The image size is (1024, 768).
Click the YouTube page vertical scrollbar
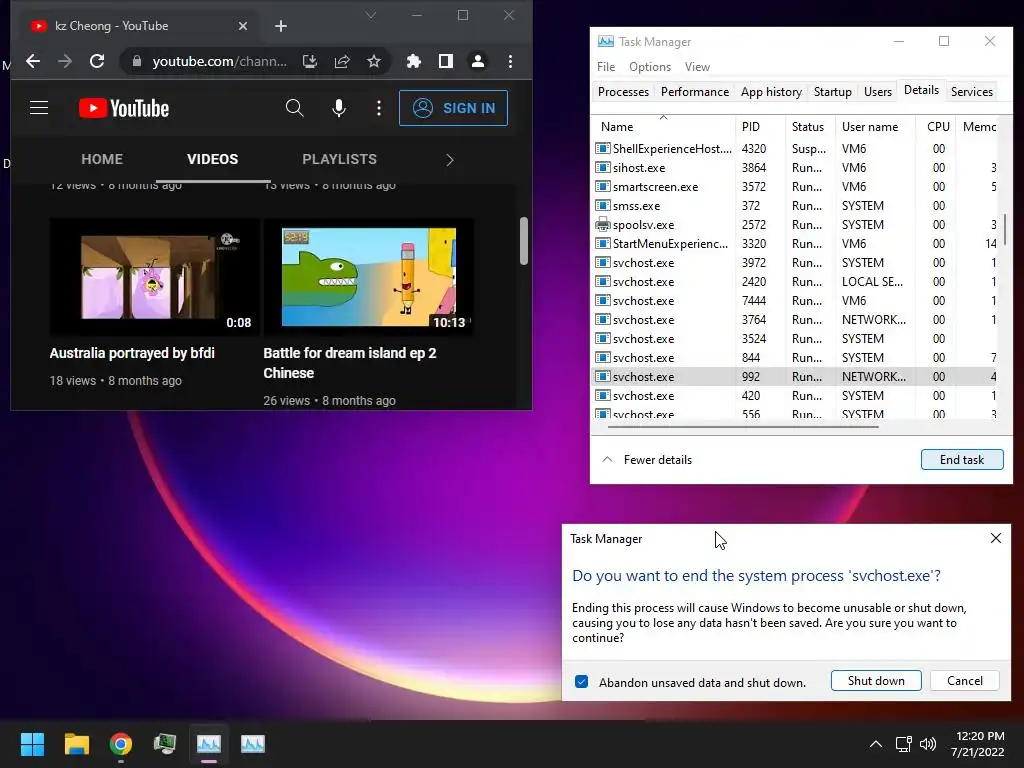coord(524,241)
